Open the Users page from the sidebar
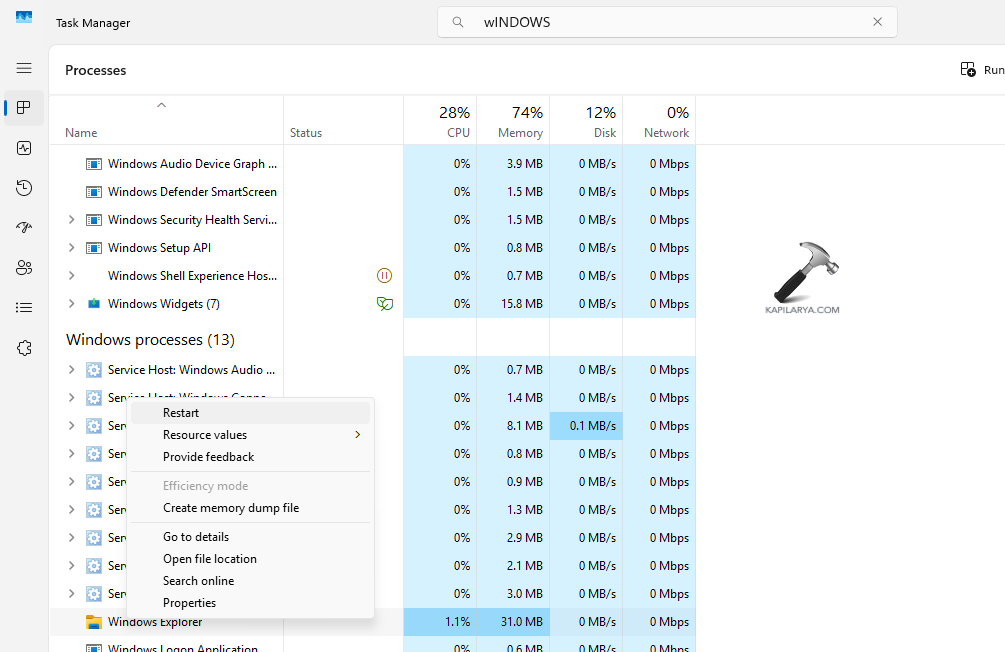 pos(24,268)
